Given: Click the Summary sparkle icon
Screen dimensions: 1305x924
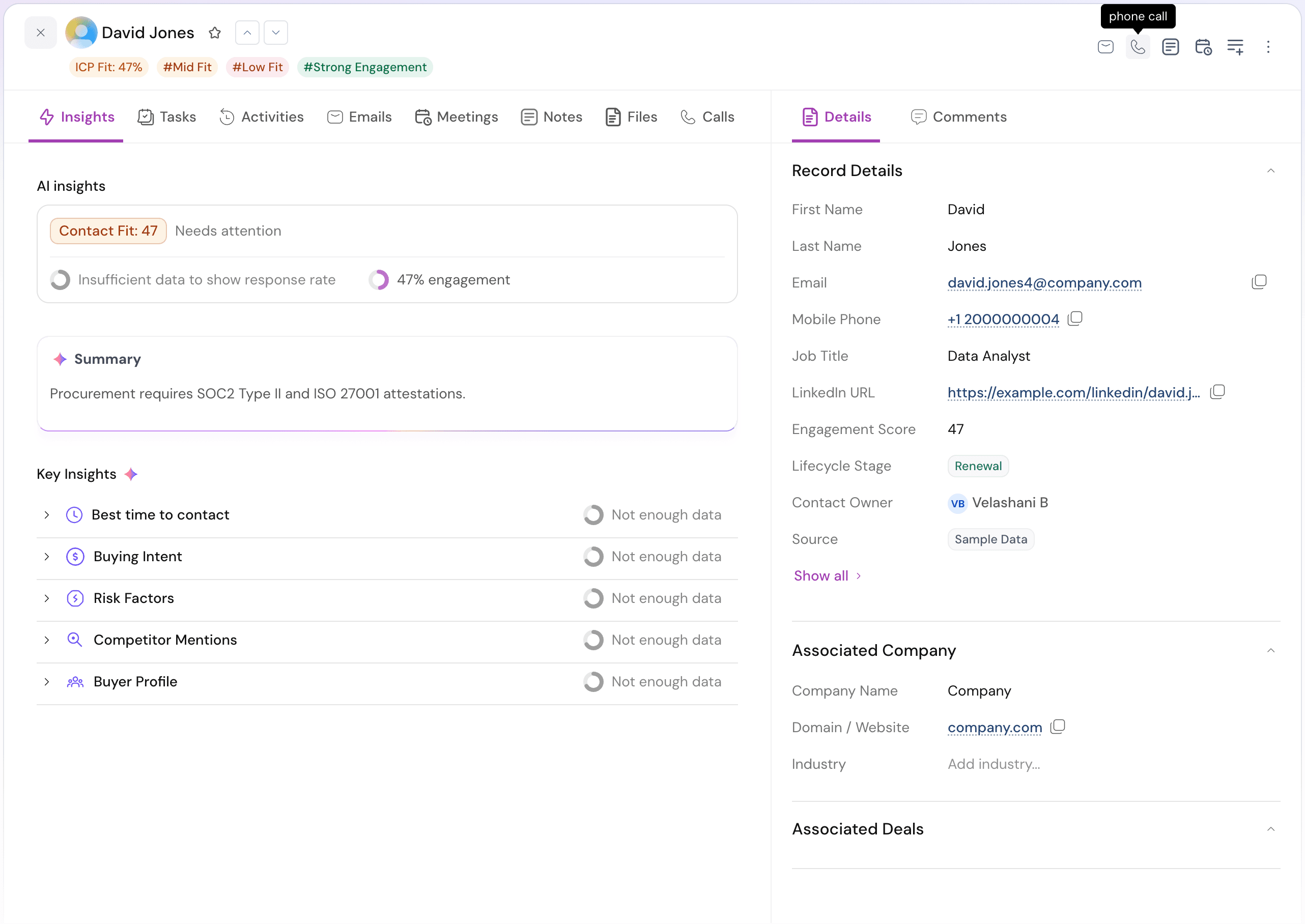Looking at the screenshot, I should [x=60, y=359].
